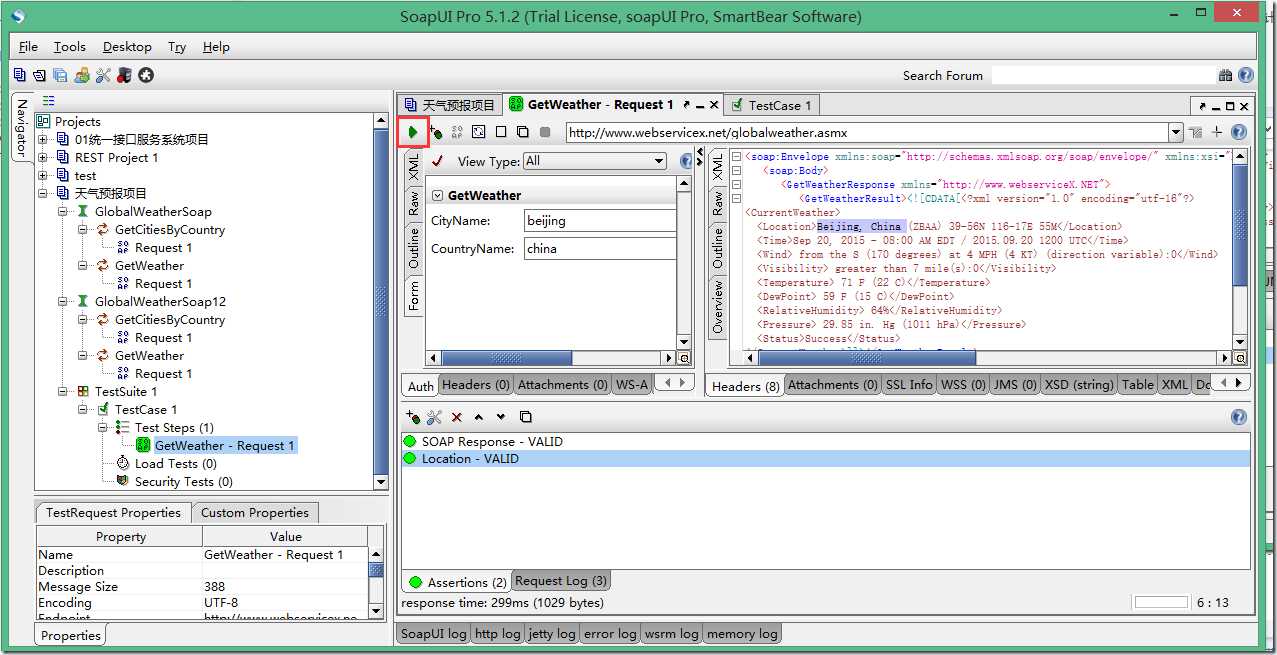Click in the CountryName input field

coord(600,248)
